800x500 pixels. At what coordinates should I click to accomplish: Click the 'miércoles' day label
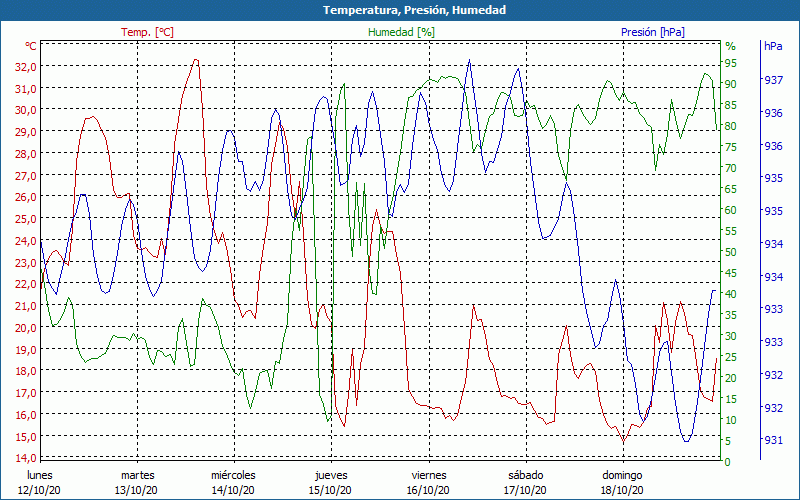tap(233, 476)
